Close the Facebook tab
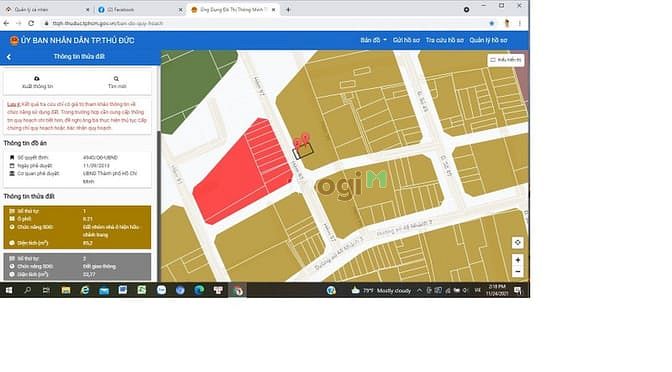Screen dimensions: 672x372 tap(180, 9)
